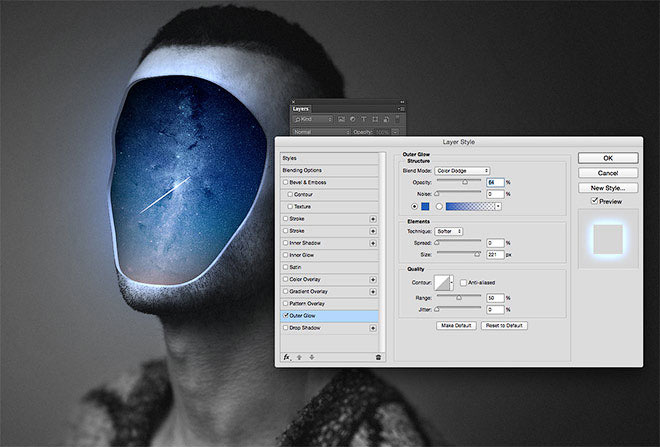Open the Contour picker dropdown arrow
The width and height of the screenshot is (660, 447).
[452, 283]
